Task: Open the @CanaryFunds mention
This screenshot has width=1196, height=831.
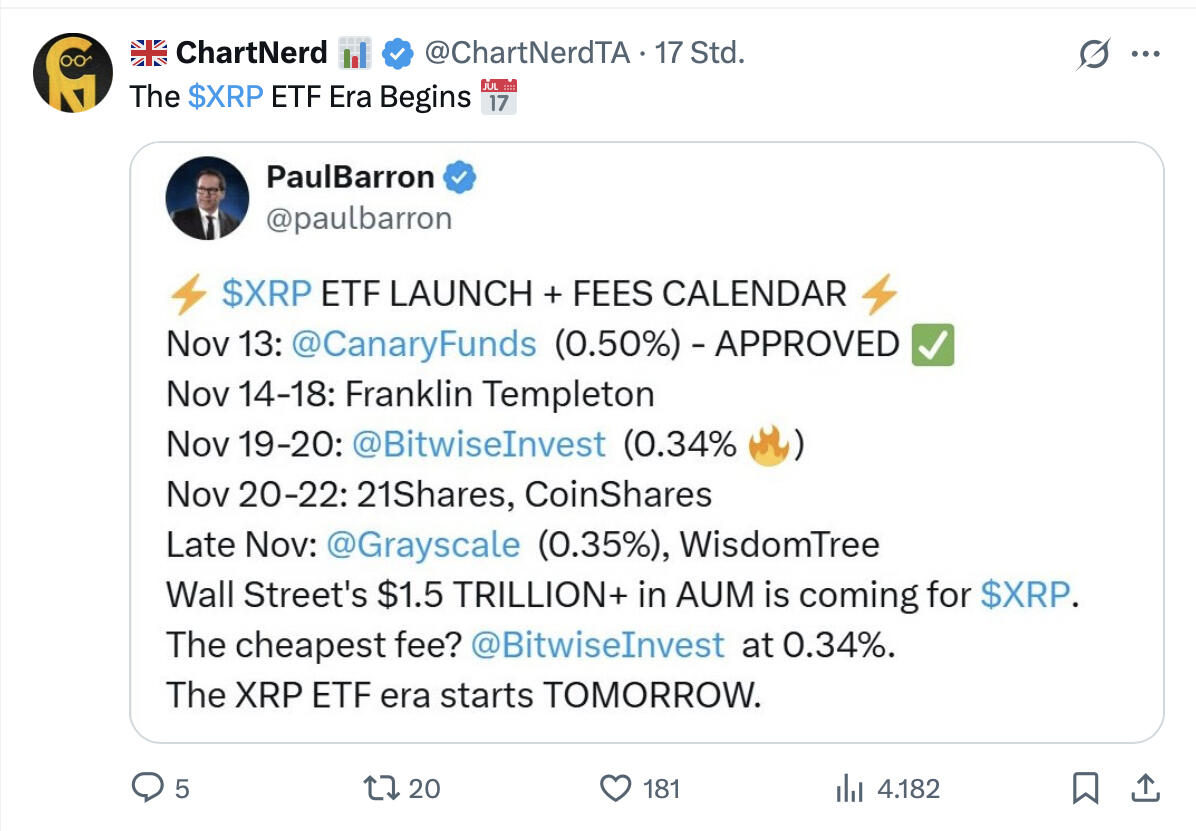Action: [x=413, y=344]
